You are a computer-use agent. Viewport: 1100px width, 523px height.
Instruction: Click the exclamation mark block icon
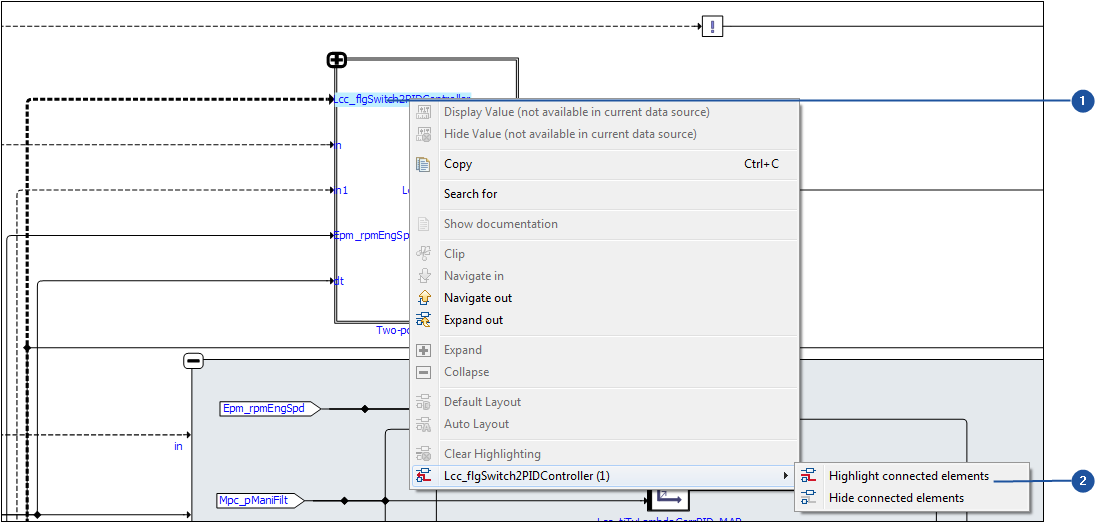[x=712, y=26]
